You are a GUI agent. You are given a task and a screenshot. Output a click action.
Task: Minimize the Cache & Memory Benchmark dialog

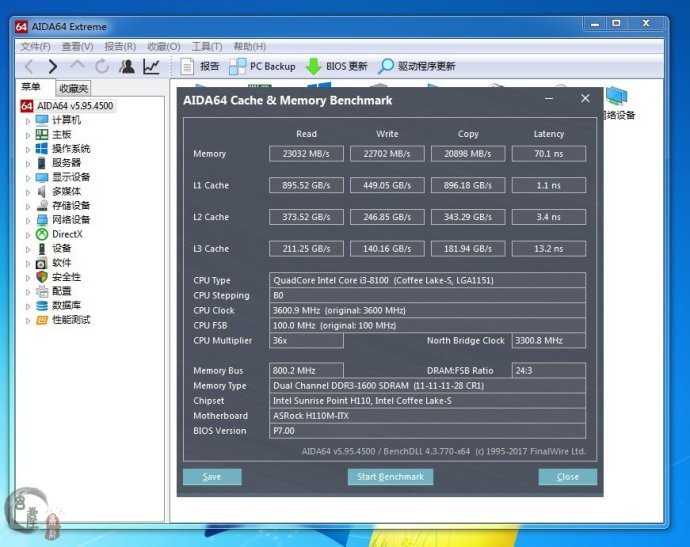click(x=549, y=99)
